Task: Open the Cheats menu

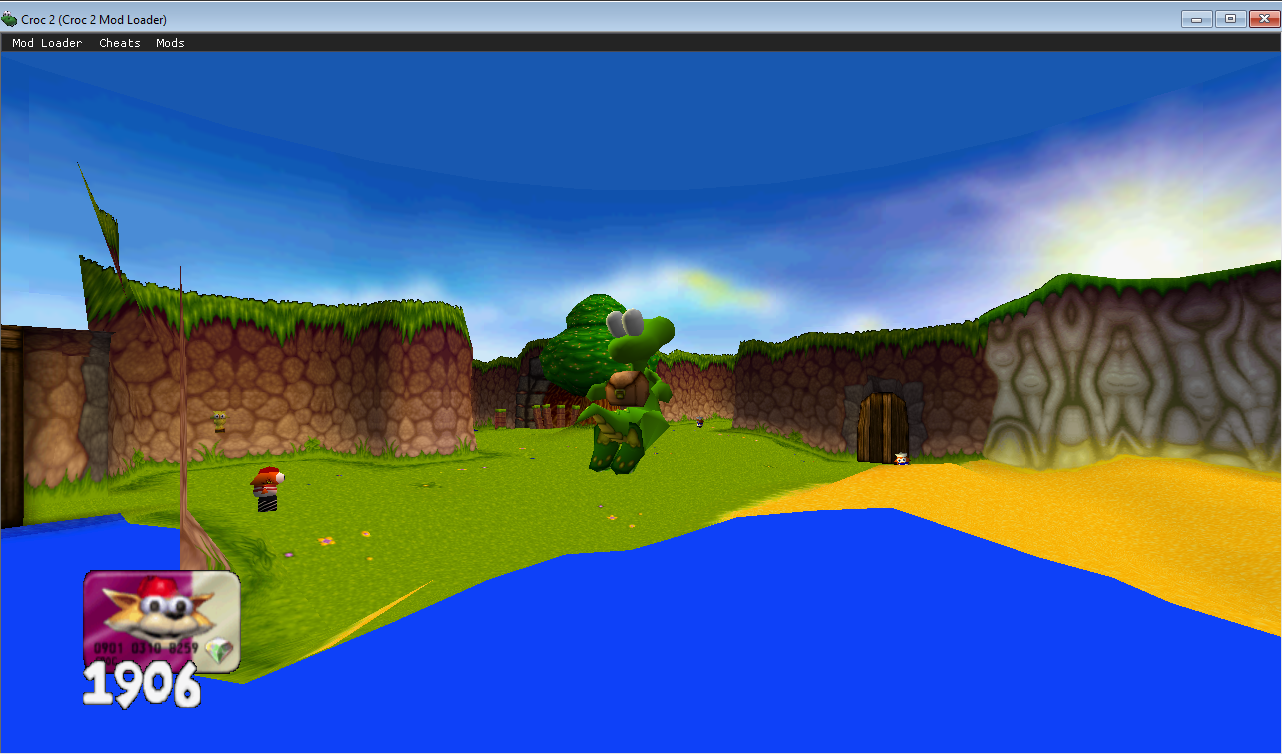Action: (x=119, y=43)
